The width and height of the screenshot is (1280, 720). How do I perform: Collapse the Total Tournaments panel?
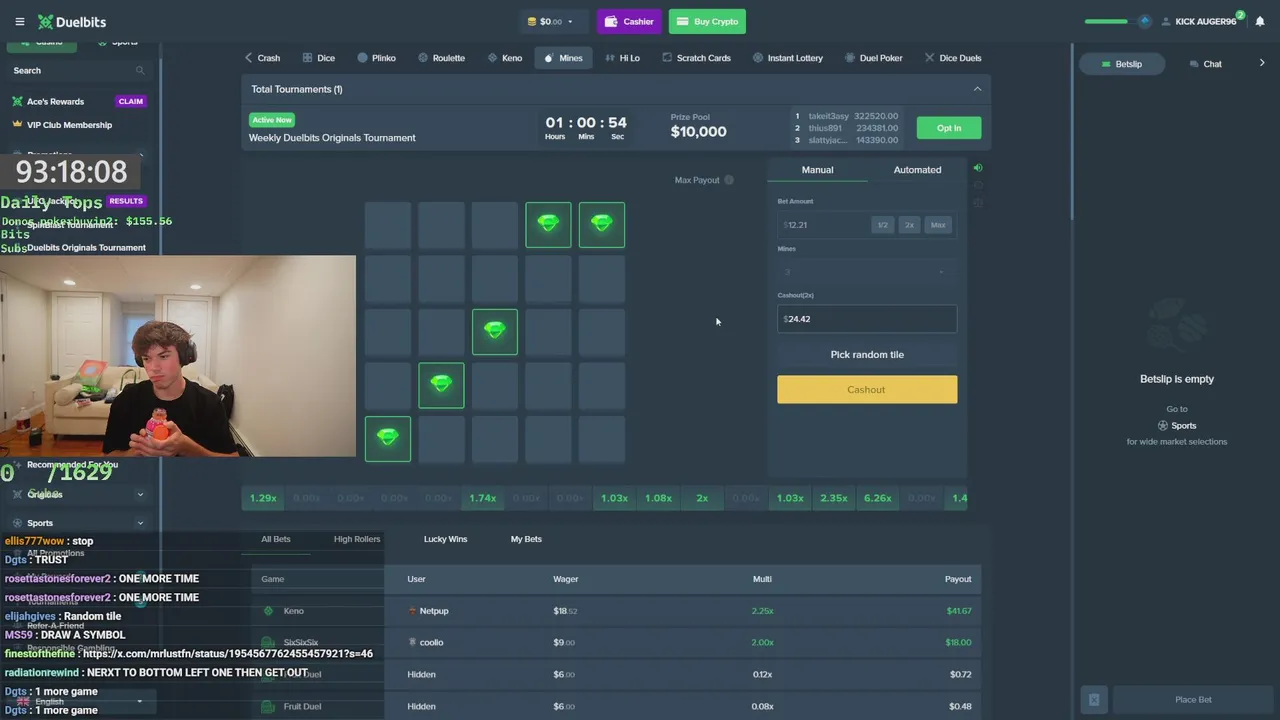tap(977, 89)
